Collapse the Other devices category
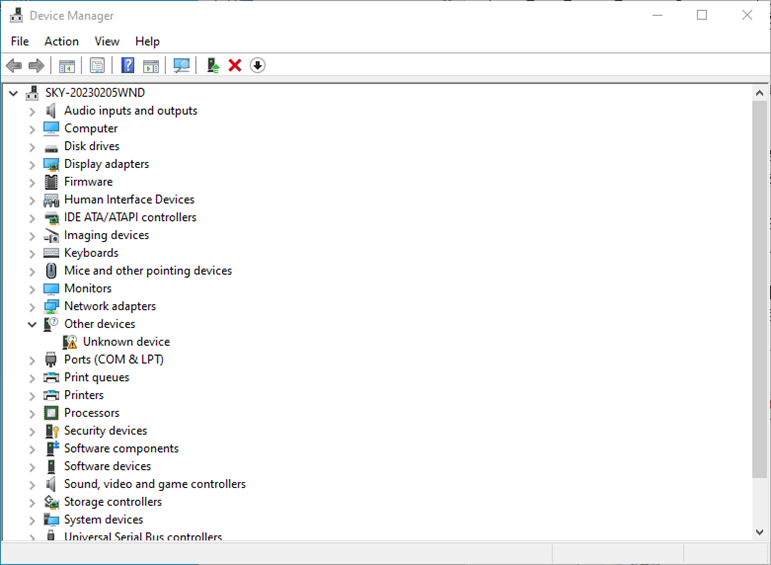 point(32,324)
